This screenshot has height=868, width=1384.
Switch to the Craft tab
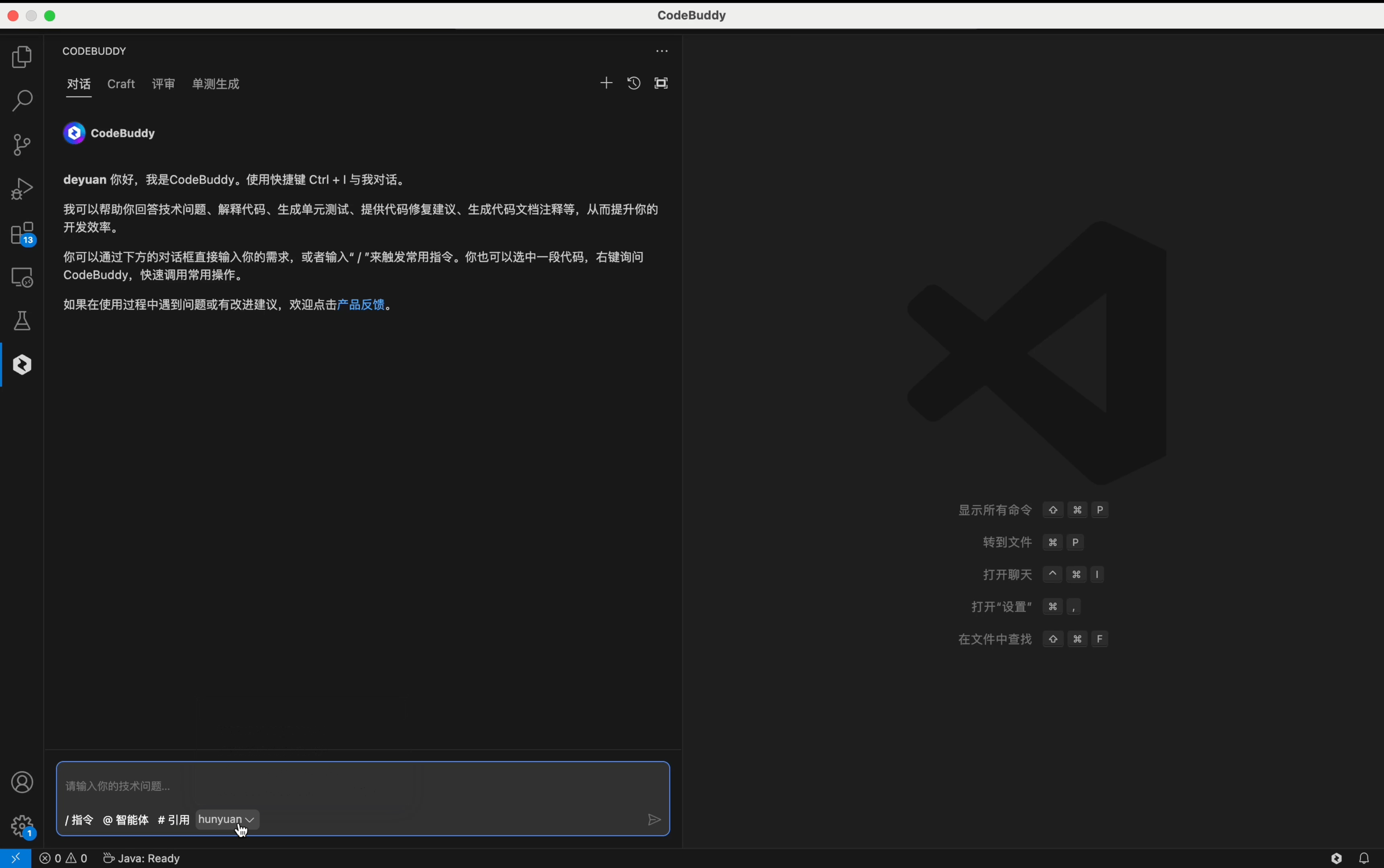pos(121,84)
